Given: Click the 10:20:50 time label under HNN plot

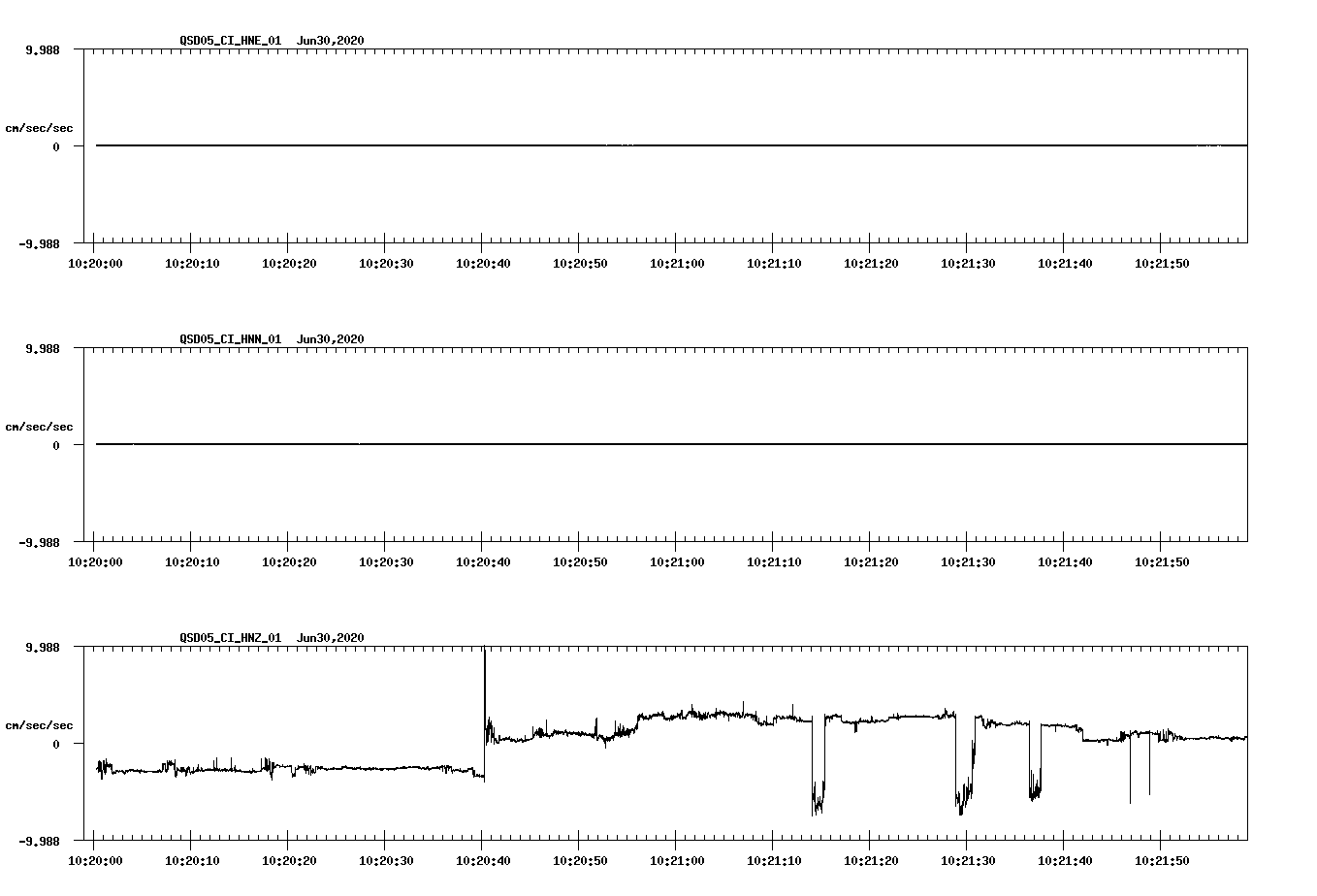Looking at the screenshot, I should coord(580,562).
